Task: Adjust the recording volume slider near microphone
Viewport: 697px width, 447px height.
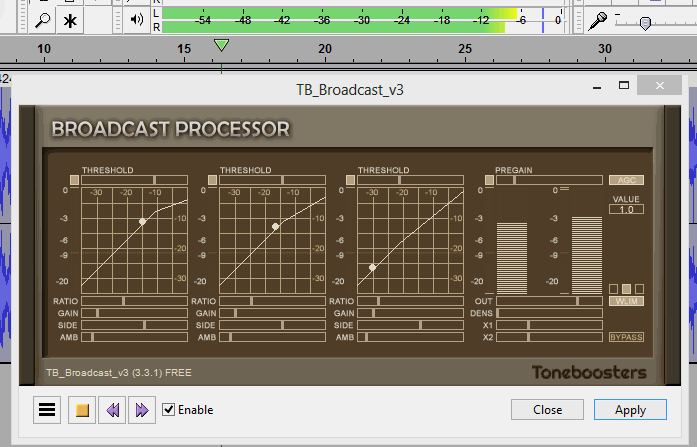Action: pyautogui.click(x=645, y=23)
